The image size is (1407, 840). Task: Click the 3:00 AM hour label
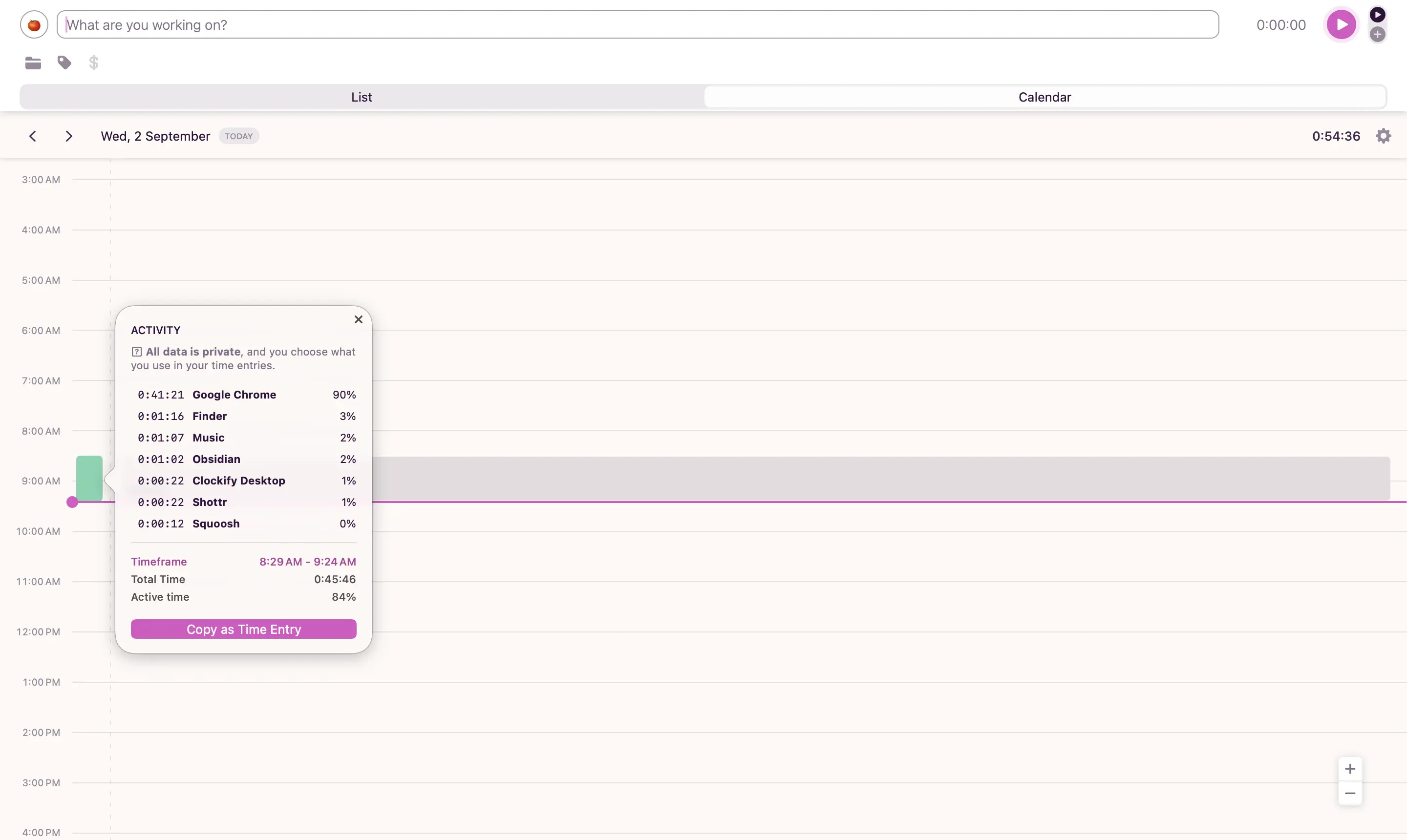41,179
